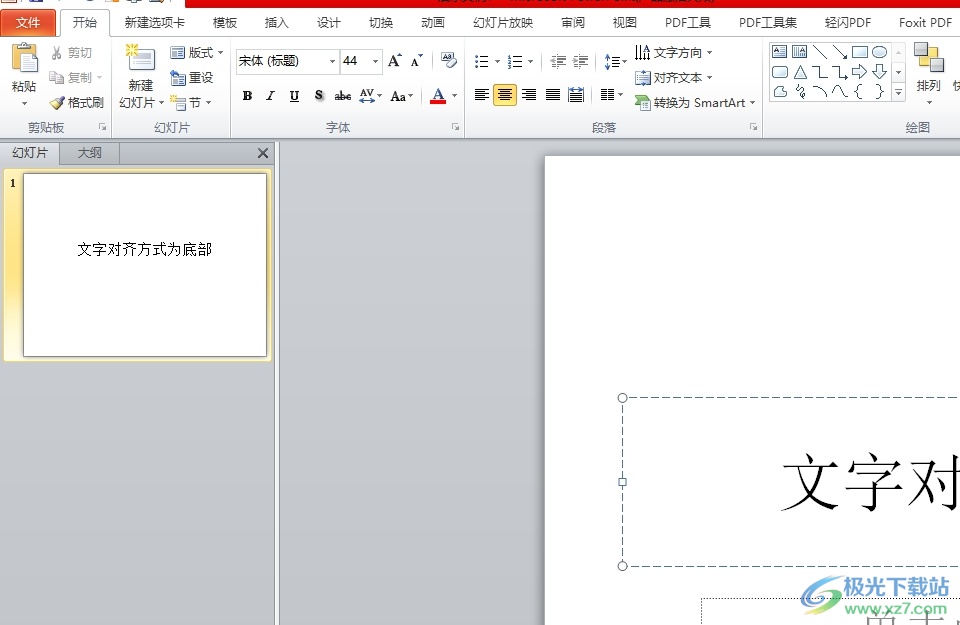960x625 pixels.
Task: Pick the straight line shape
Action: 820,52
